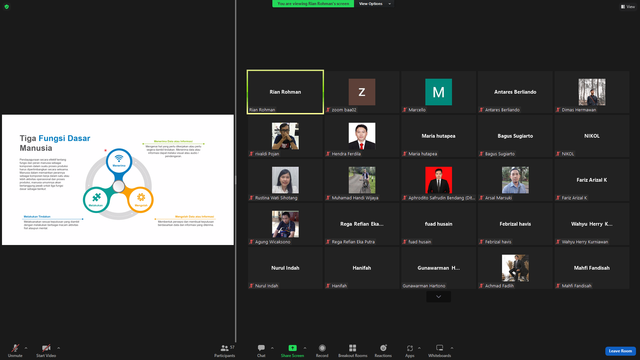Click the shared slide Tiga Fungsi Dasar Manusia

[x=118, y=180]
